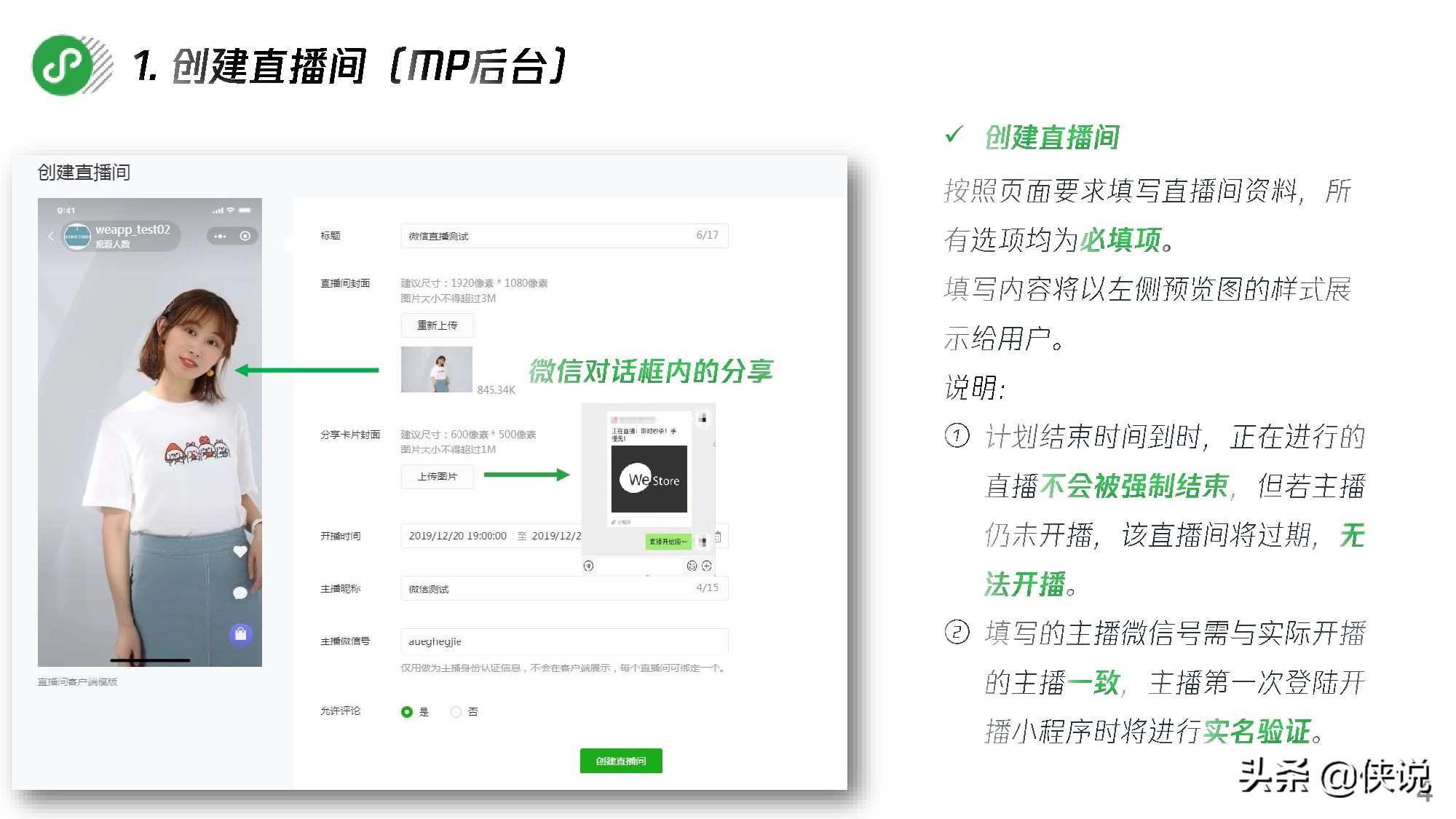Tap the back chevron in phone preview
This screenshot has width=1456, height=819.
click(x=51, y=236)
